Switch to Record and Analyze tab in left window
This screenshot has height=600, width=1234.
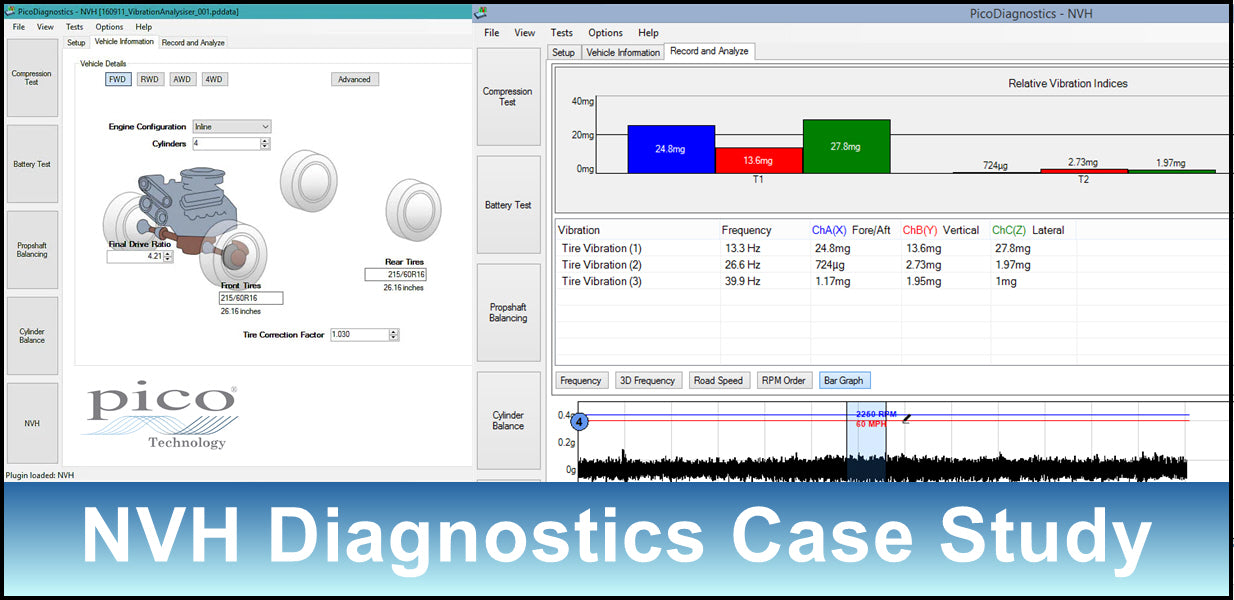click(193, 42)
